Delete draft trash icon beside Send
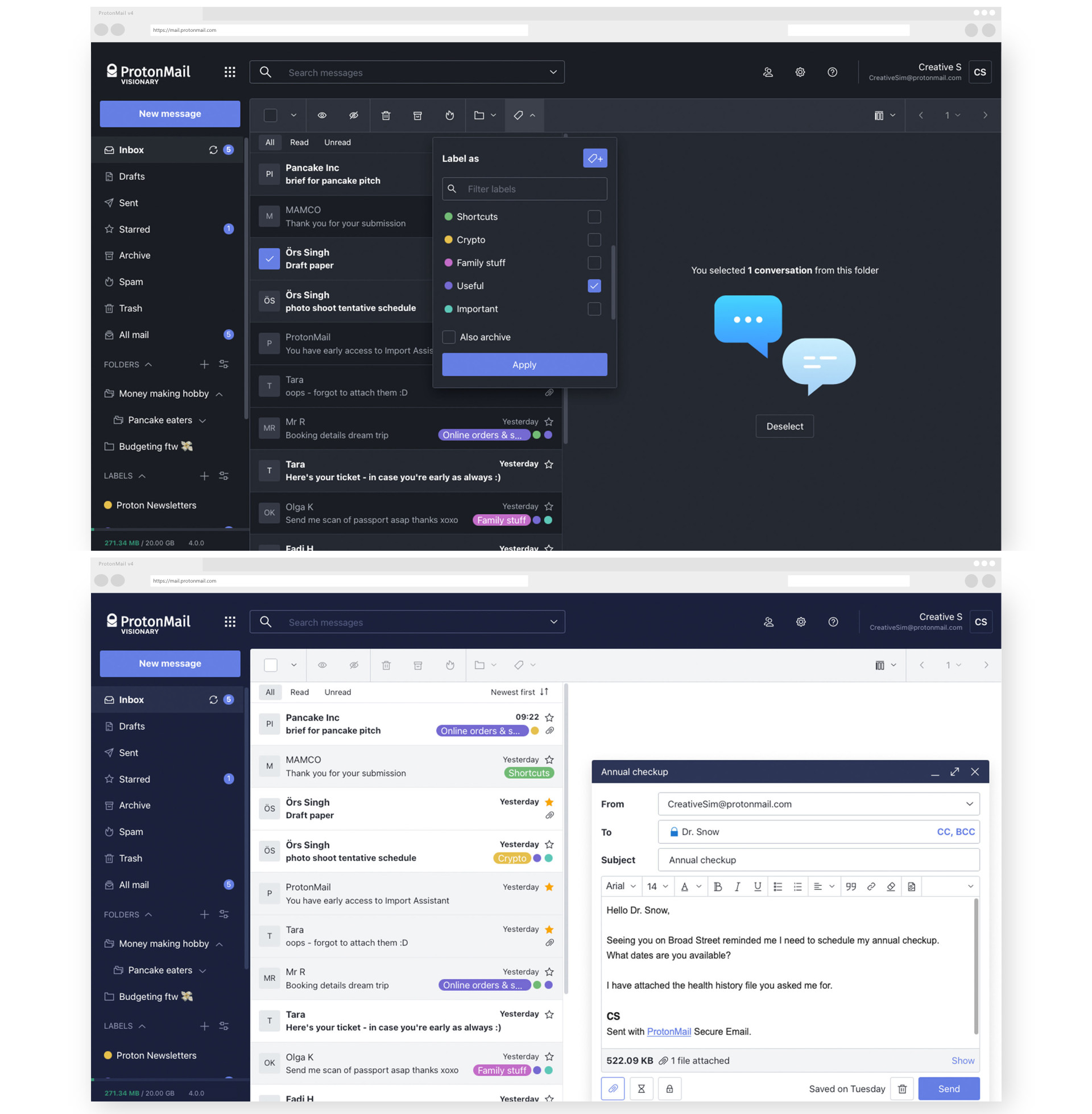 902,1088
